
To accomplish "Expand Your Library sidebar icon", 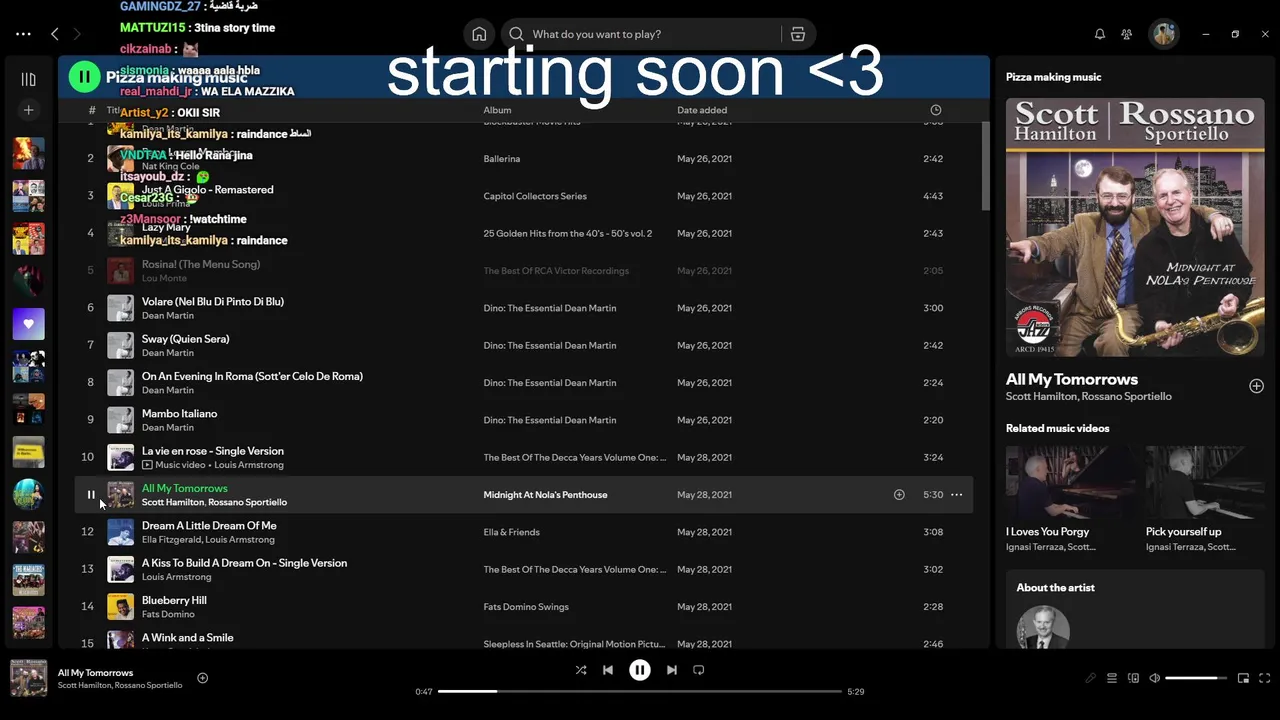I will pos(28,79).
